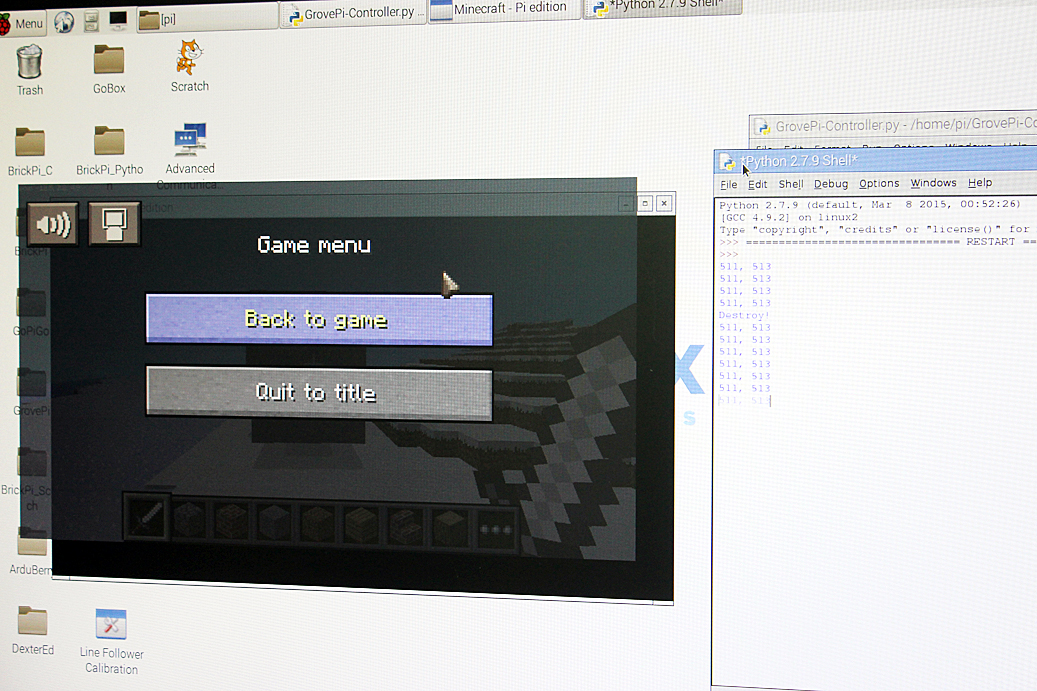Image resolution: width=1037 pixels, height=691 pixels.
Task: Click the Quit to title button
Action: [319, 393]
